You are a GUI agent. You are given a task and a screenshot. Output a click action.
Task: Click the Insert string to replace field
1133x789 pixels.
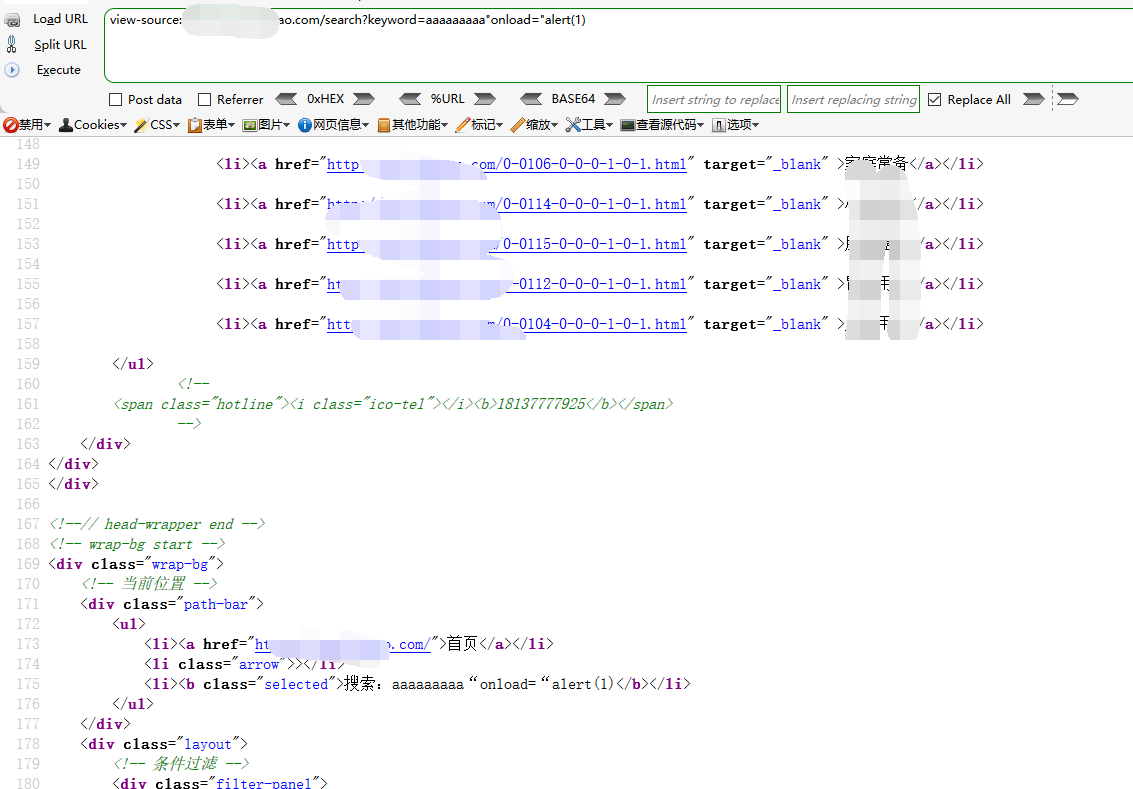tap(714, 100)
